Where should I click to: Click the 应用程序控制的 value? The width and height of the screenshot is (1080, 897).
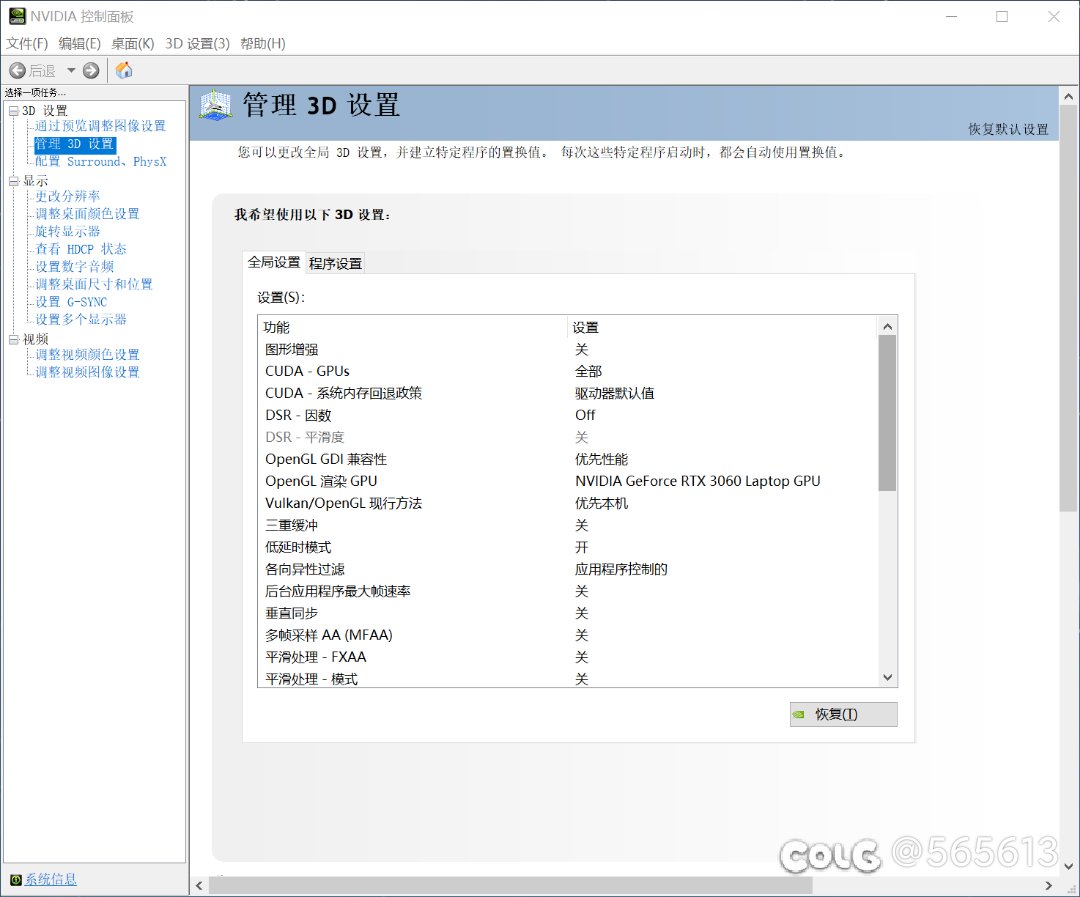coord(621,570)
